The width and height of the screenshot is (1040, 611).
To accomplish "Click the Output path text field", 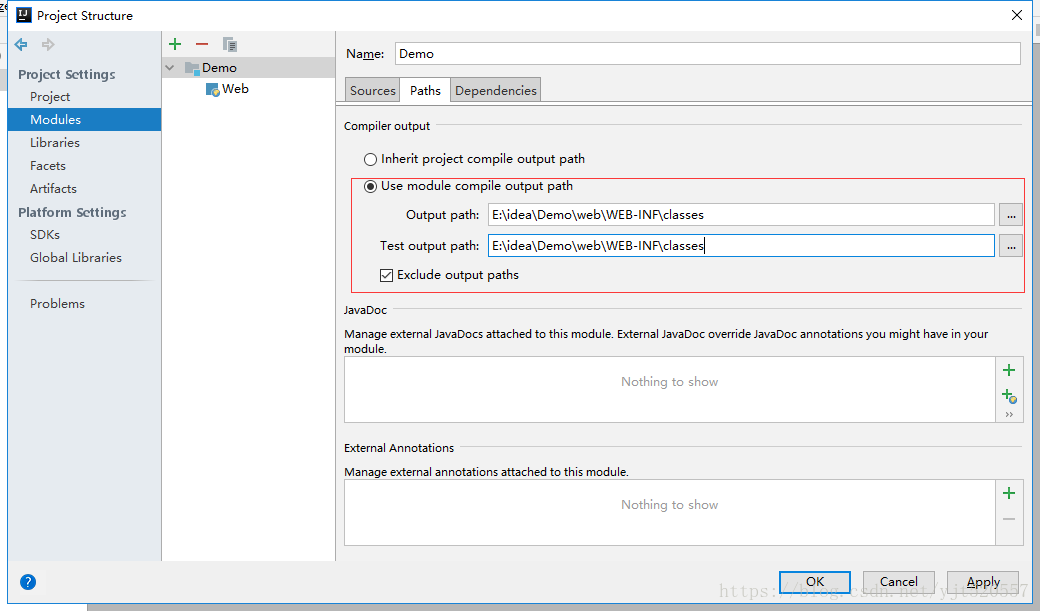I will [x=742, y=215].
